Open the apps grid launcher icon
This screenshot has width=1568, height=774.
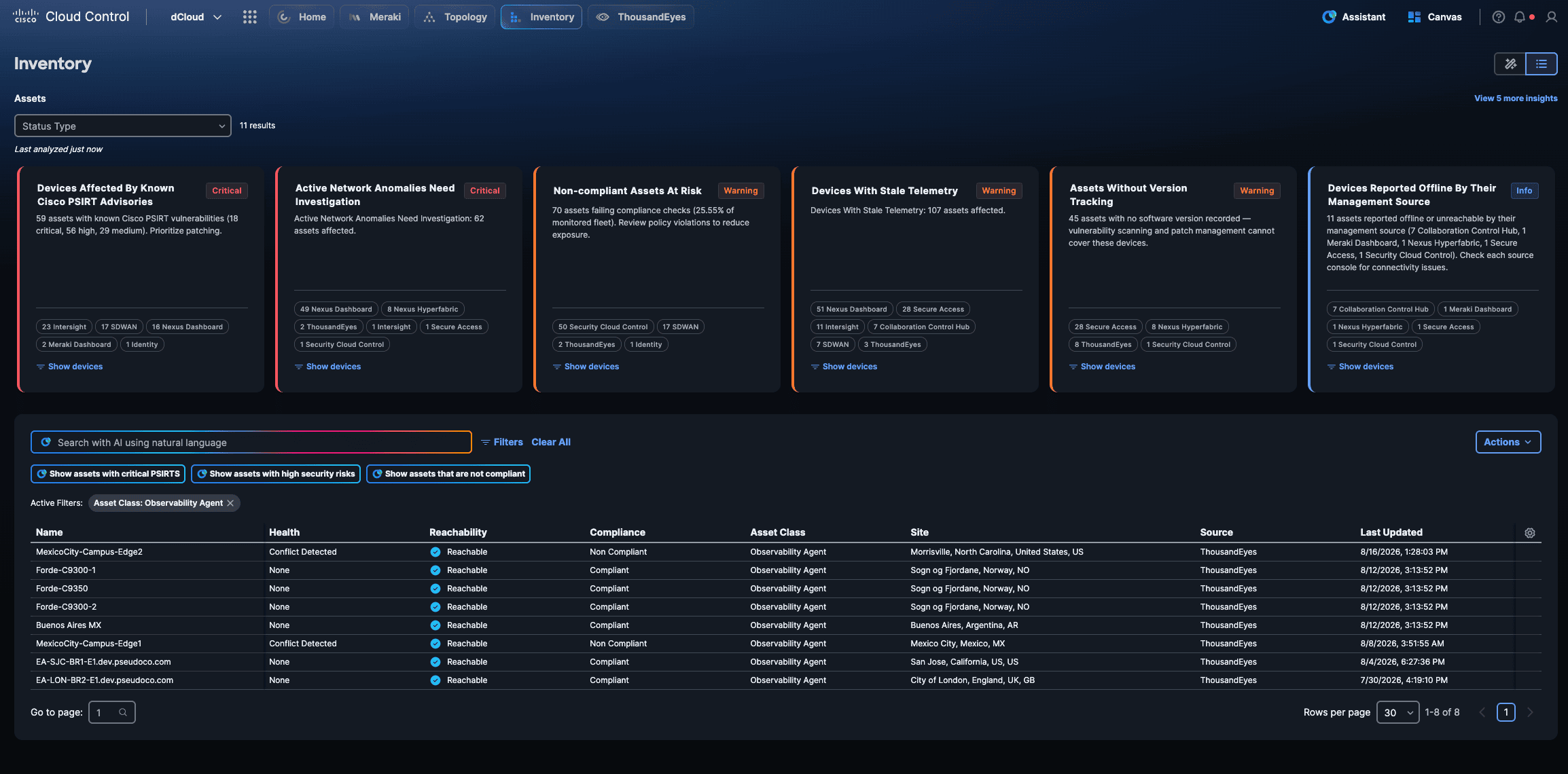249,17
